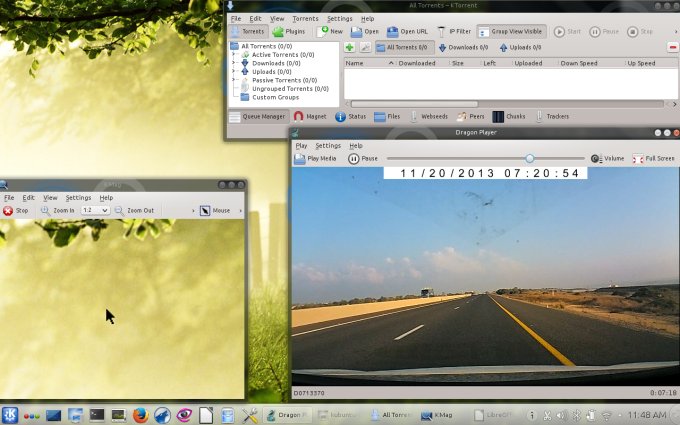Open the Magnet panel
This screenshot has width=680, height=425.
310,117
